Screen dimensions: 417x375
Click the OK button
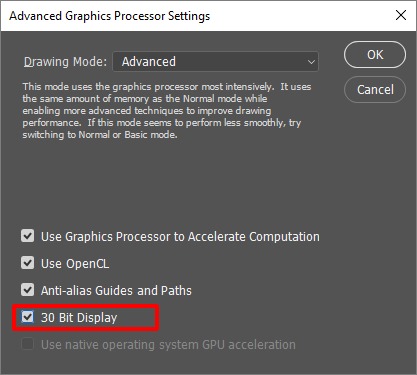pyautogui.click(x=375, y=55)
